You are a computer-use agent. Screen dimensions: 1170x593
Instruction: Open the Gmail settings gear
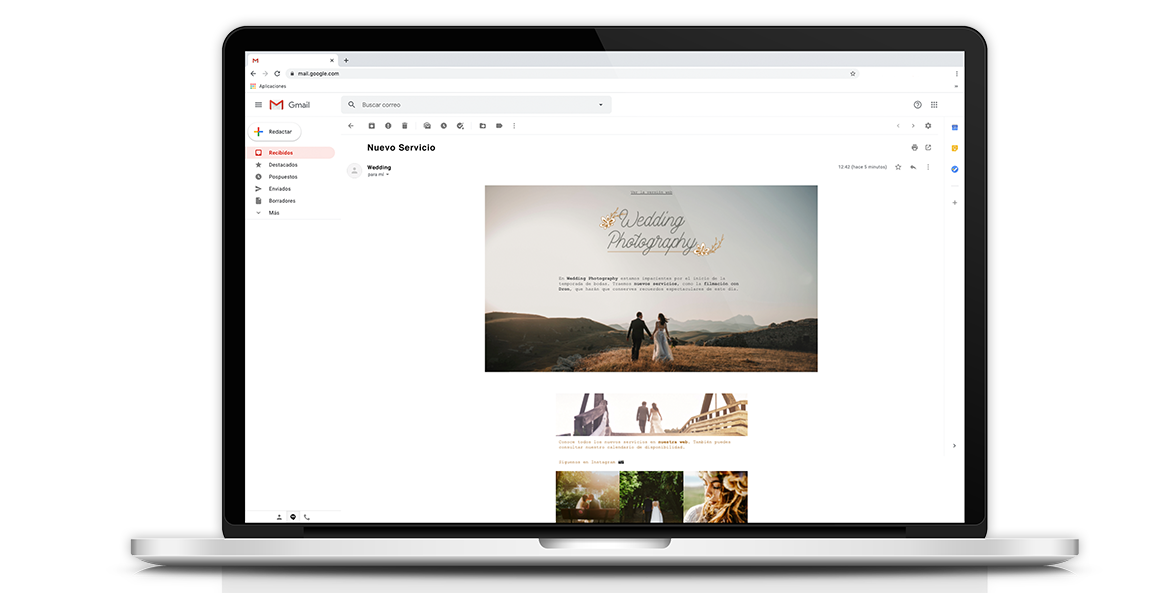[928, 126]
